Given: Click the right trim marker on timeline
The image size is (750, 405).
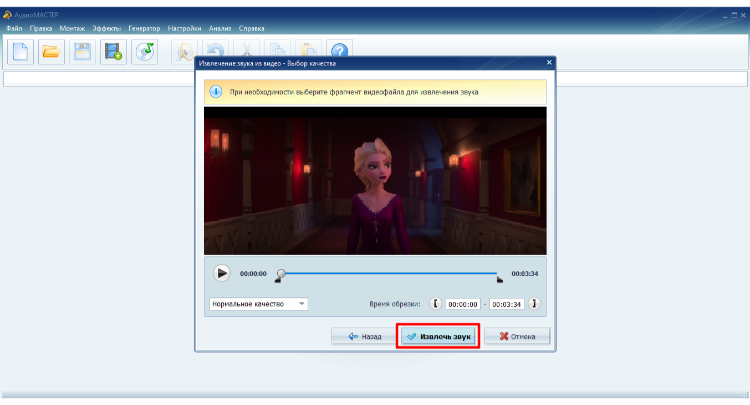Looking at the screenshot, I should coord(499,280).
